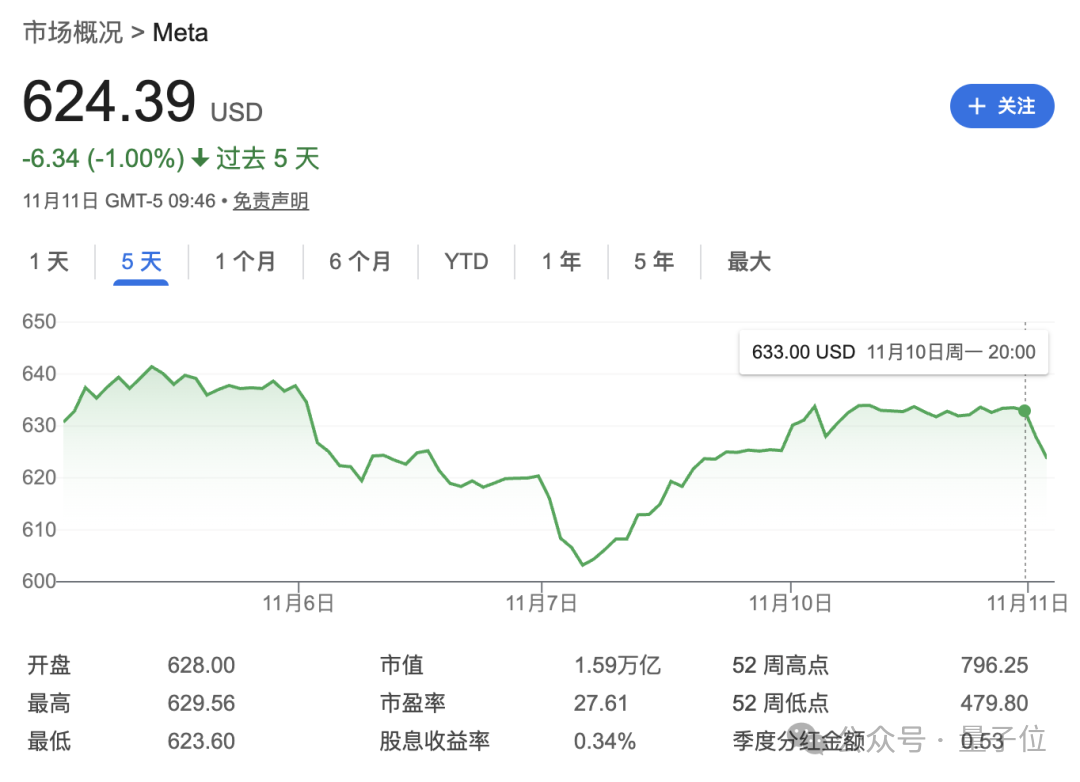This screenshot has height=782, width=1080.
Task: Open the 免责声明 disclaimer link
Action: pos(270,201)
